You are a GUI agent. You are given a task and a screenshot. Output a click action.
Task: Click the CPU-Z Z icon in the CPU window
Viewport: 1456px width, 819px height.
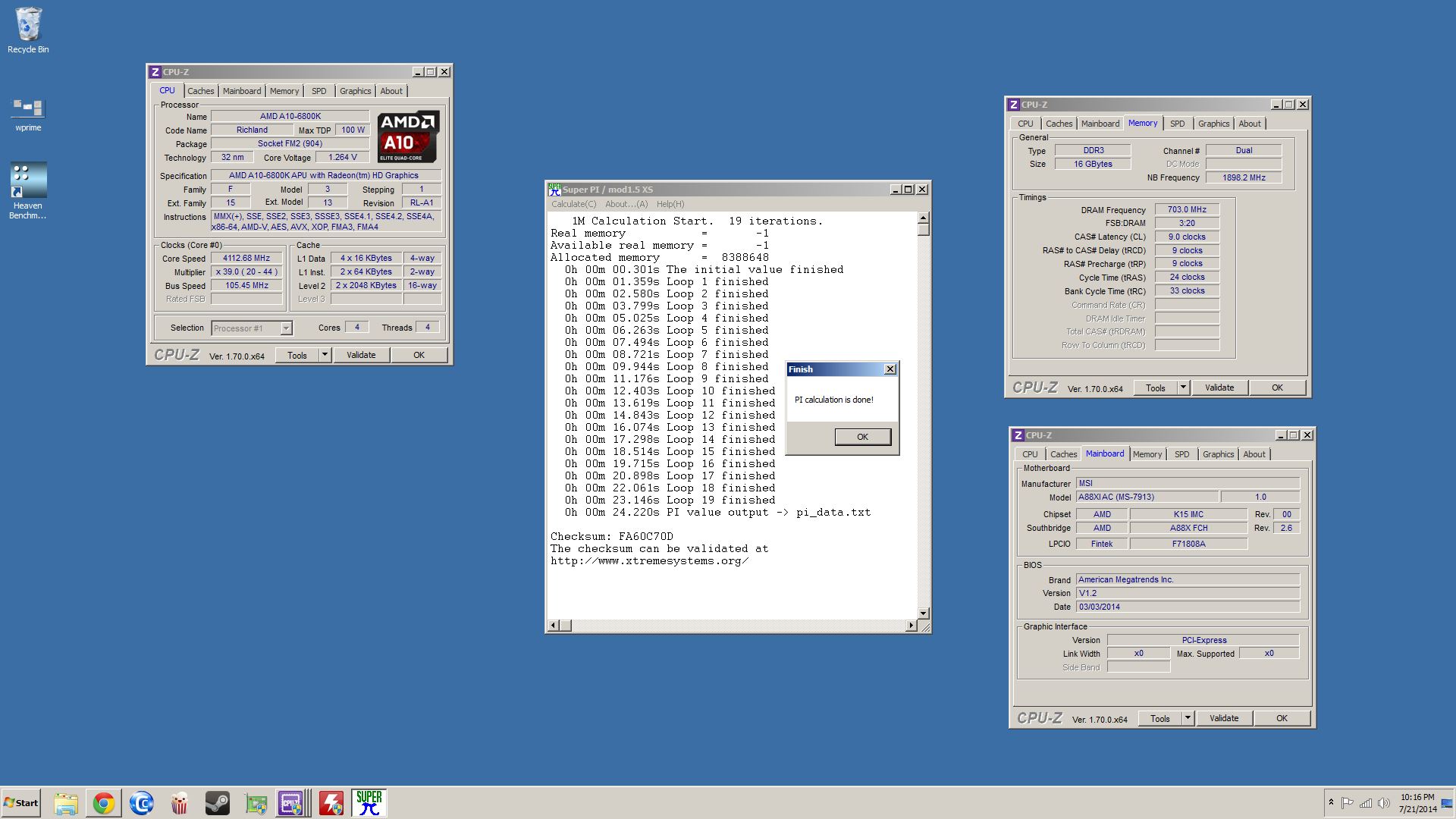(155, 72)
